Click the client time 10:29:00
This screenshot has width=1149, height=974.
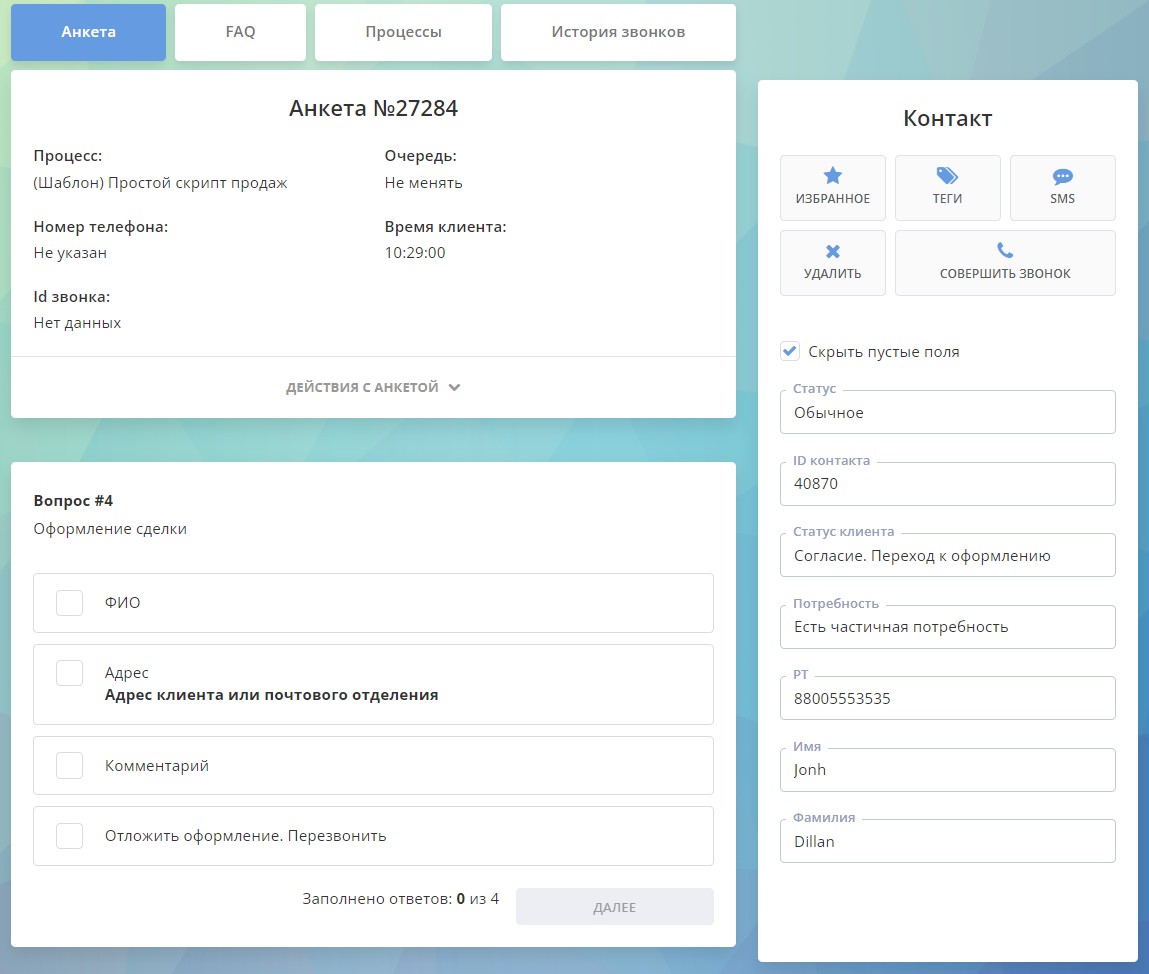[415, 253]
